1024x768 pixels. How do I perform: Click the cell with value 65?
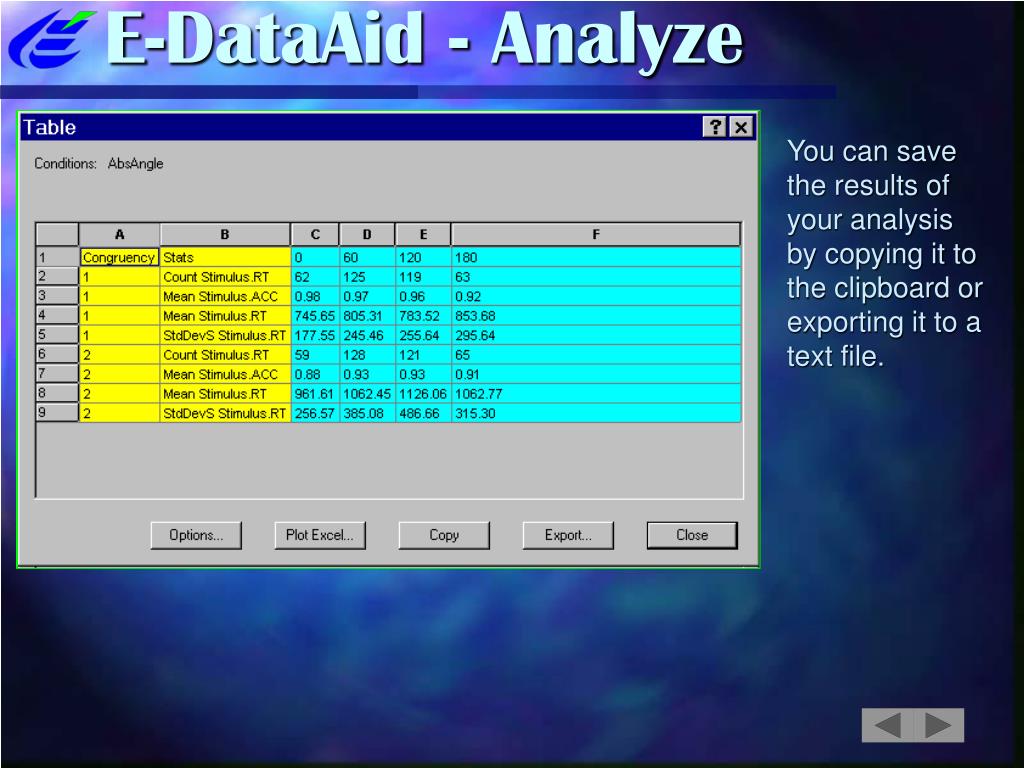point(596,355)
